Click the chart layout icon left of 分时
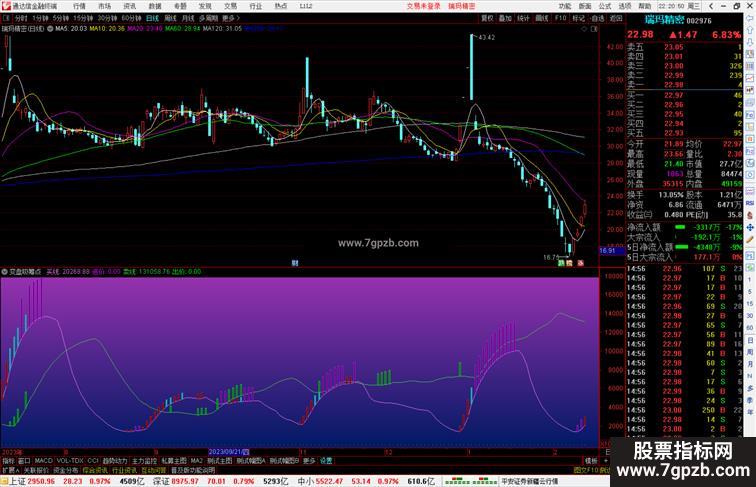Image resolution: width=756 pixels, height=487 pixels. (x=6, y=18)
